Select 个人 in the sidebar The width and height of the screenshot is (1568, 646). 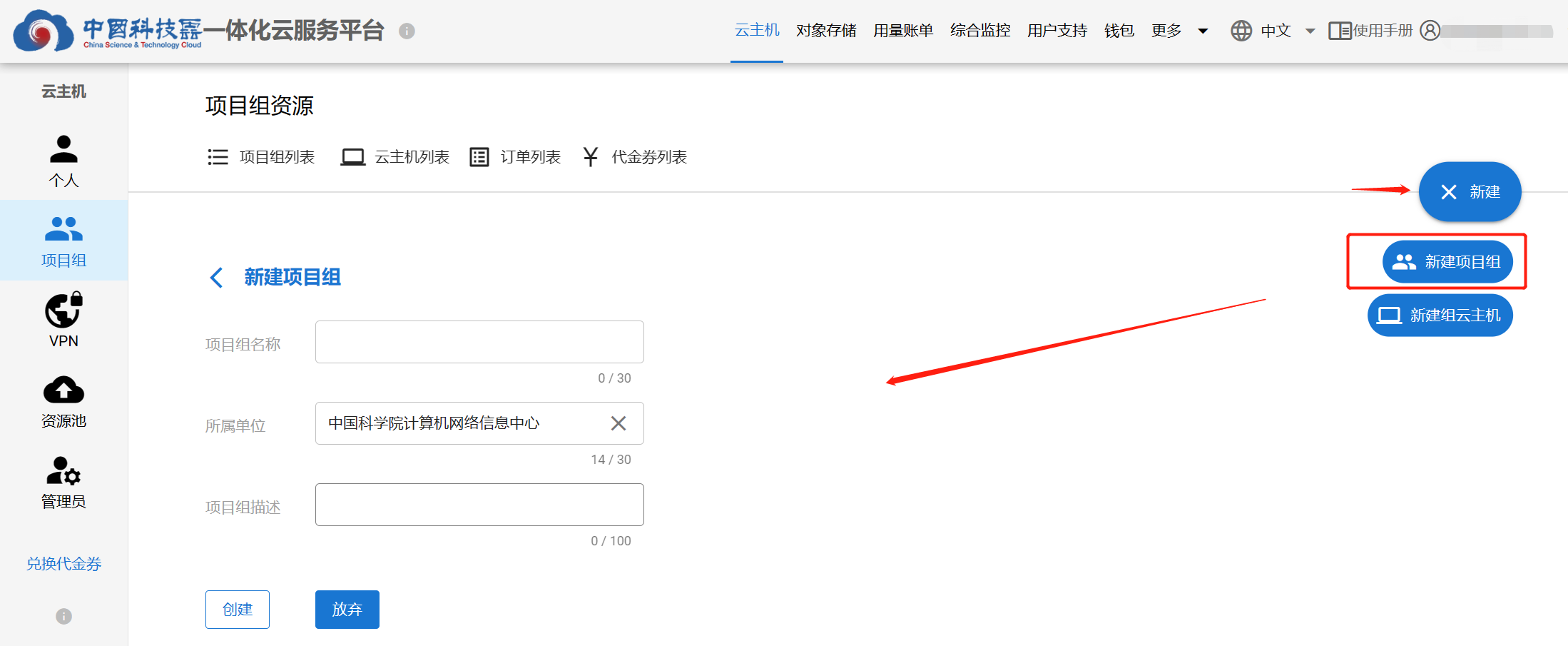pos(63,161)
